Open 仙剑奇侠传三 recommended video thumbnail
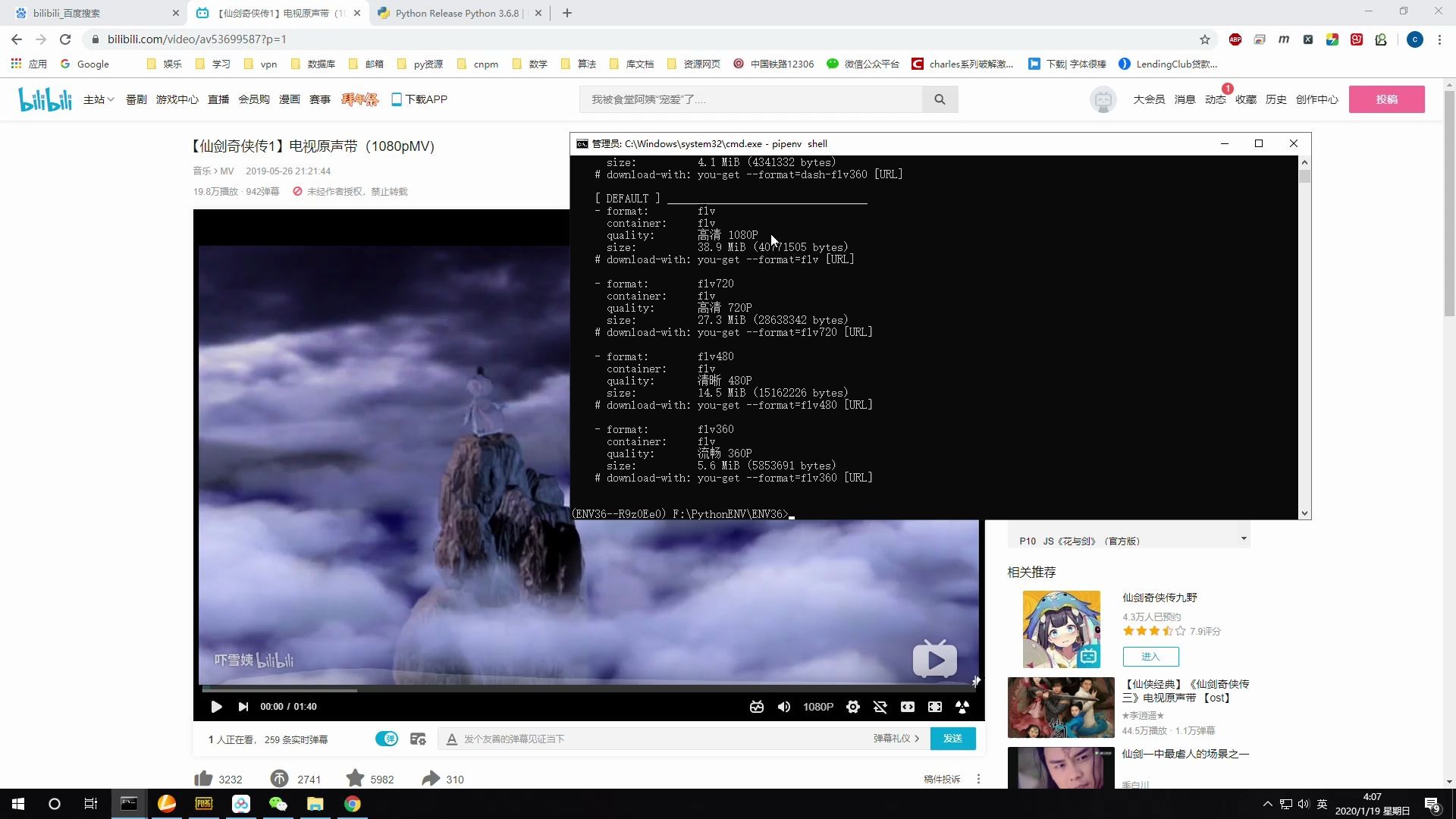 click(x=1061, y=708)
